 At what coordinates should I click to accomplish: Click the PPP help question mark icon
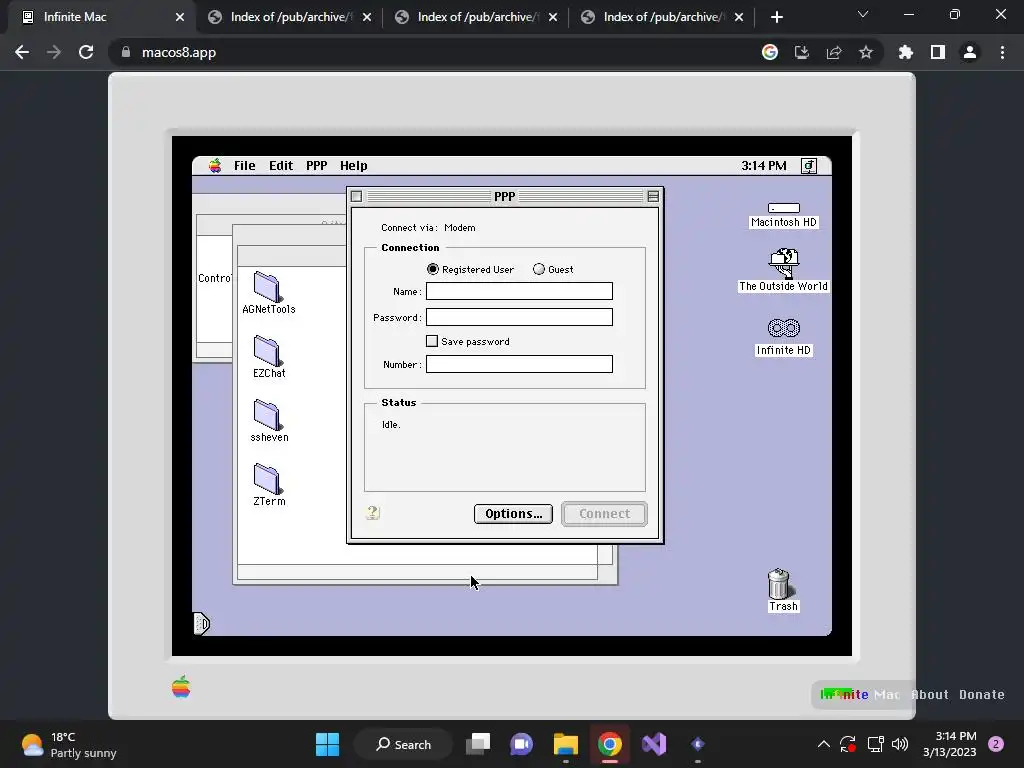tap(373, 513)
